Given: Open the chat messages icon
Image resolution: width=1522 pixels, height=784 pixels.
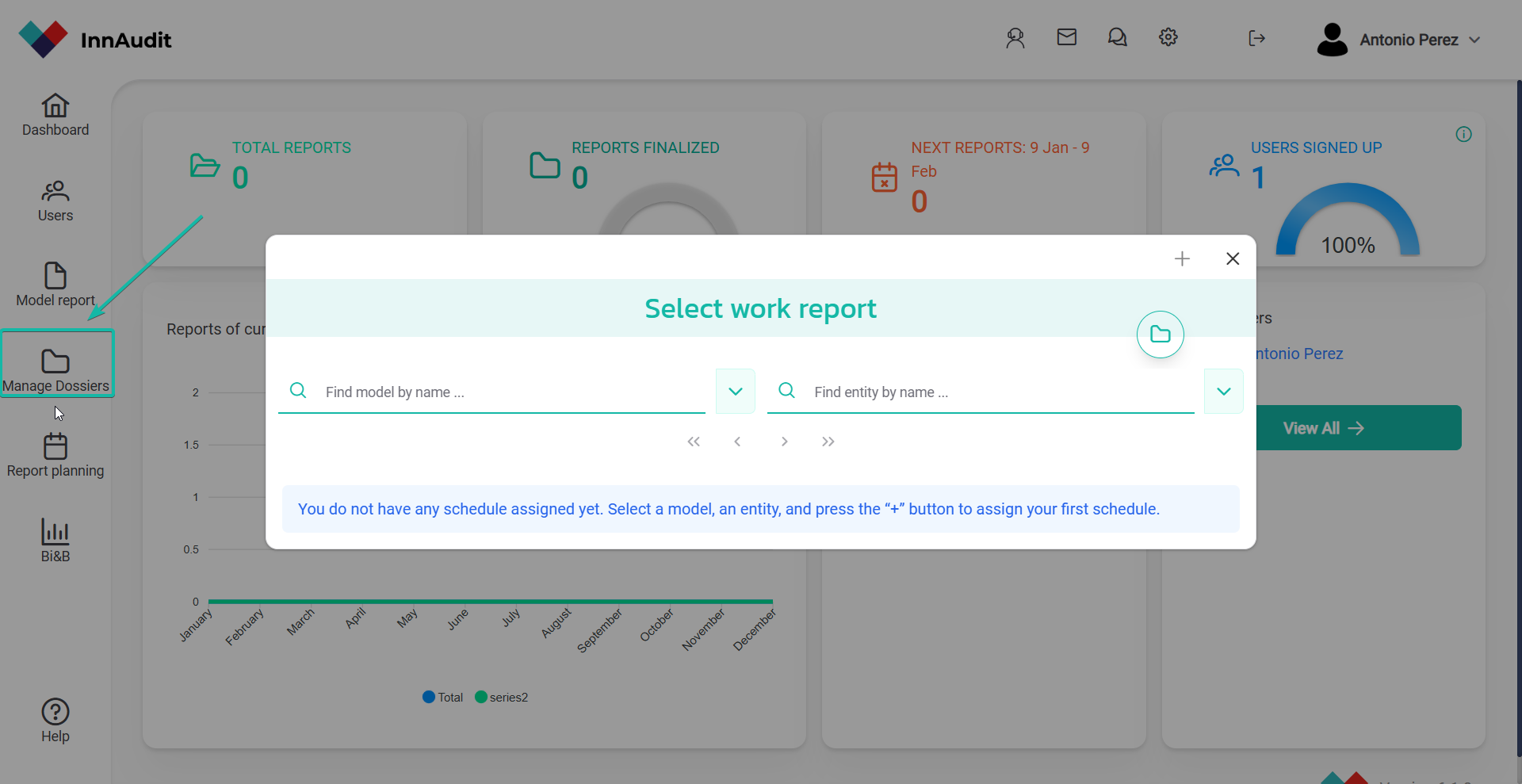Looking at the screenshot, I should pyautogui.click(x=1117, y=37).
